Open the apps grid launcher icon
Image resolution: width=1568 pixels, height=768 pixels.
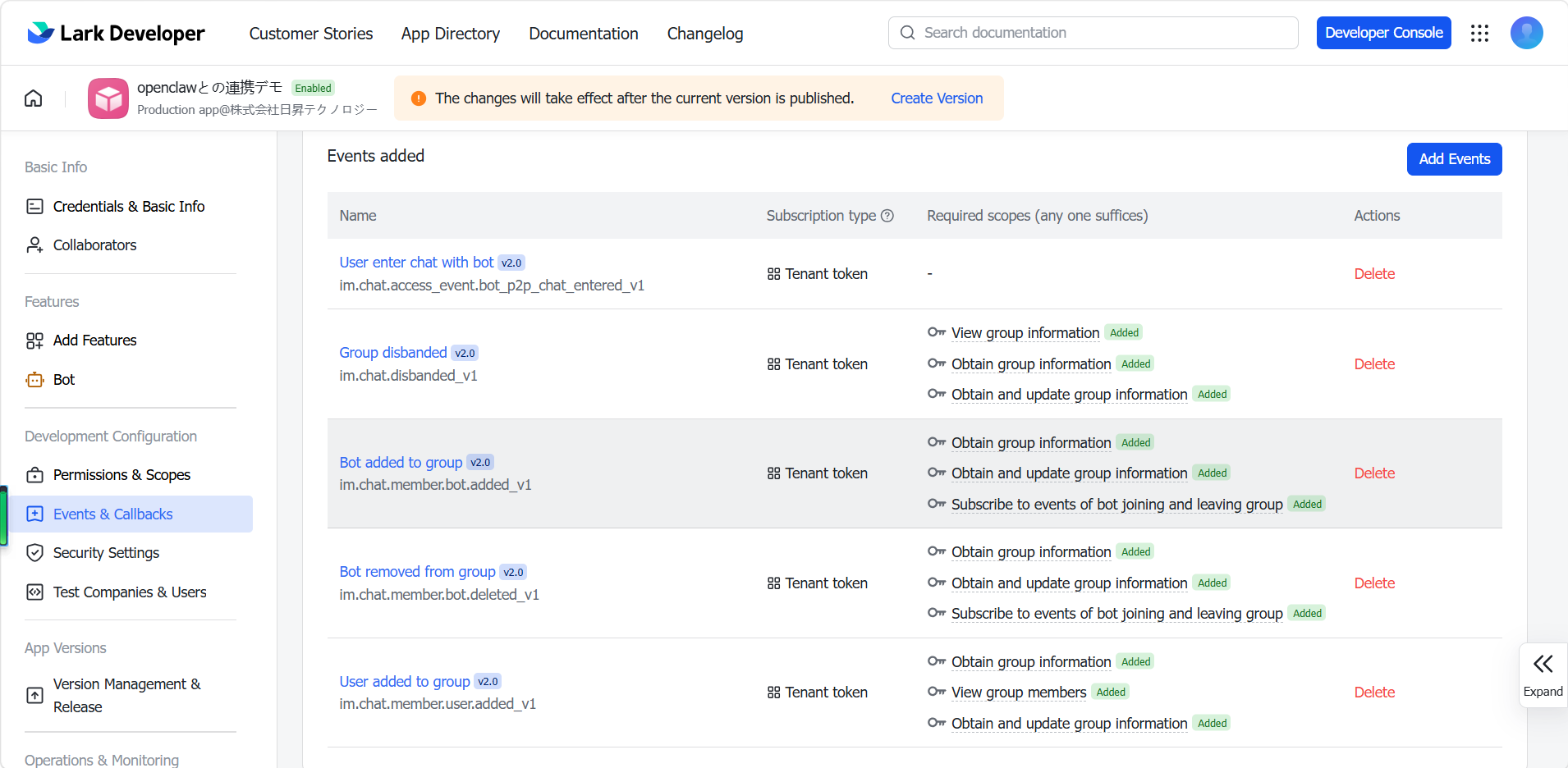[1479, 33]
